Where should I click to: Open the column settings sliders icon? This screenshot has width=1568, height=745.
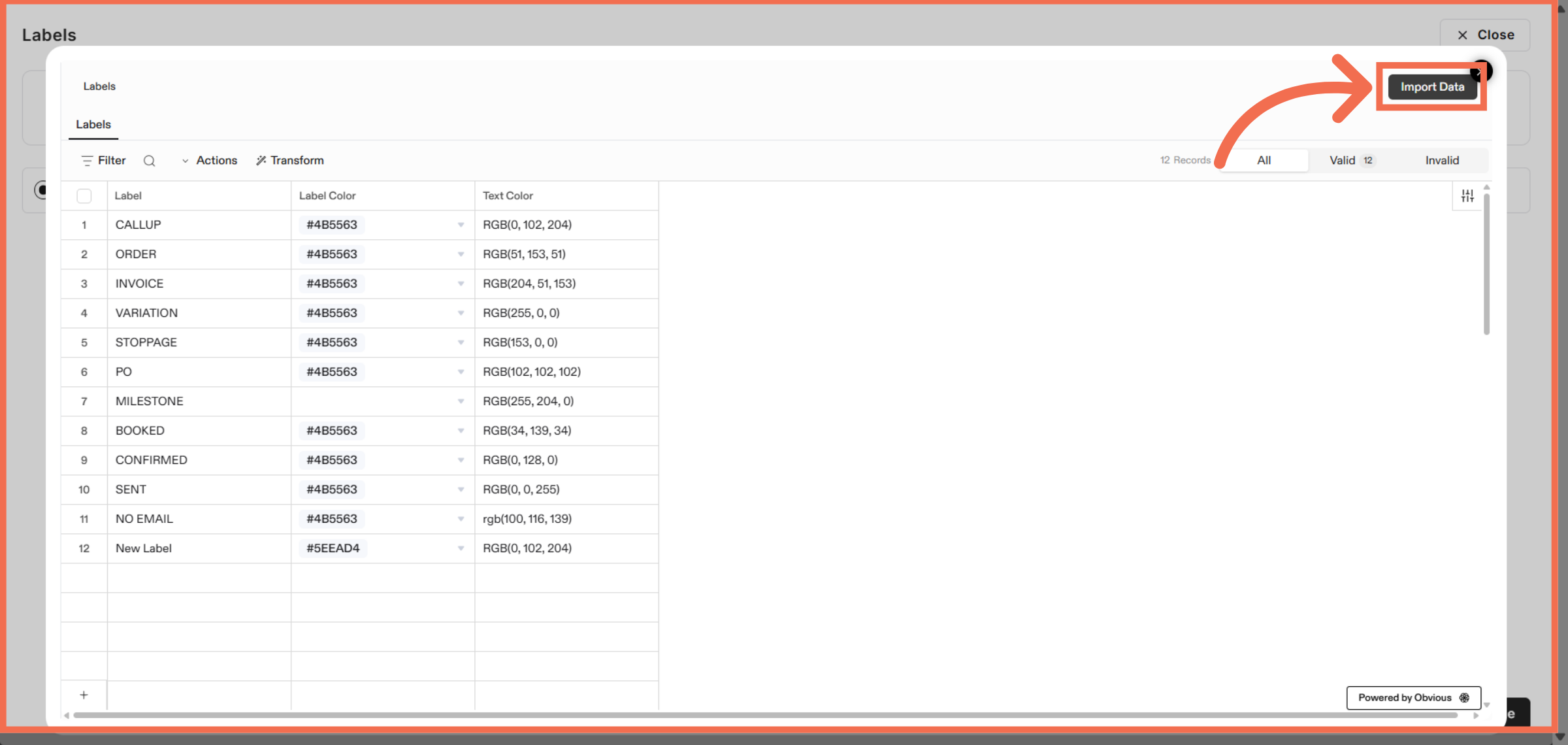1467,195
